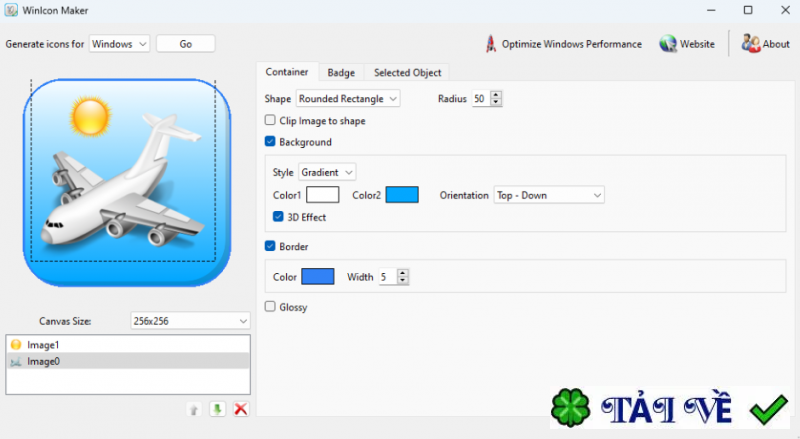Click the Radius value field
The height and width of the screenshot is (439, 800).
(x=481, y=99)
